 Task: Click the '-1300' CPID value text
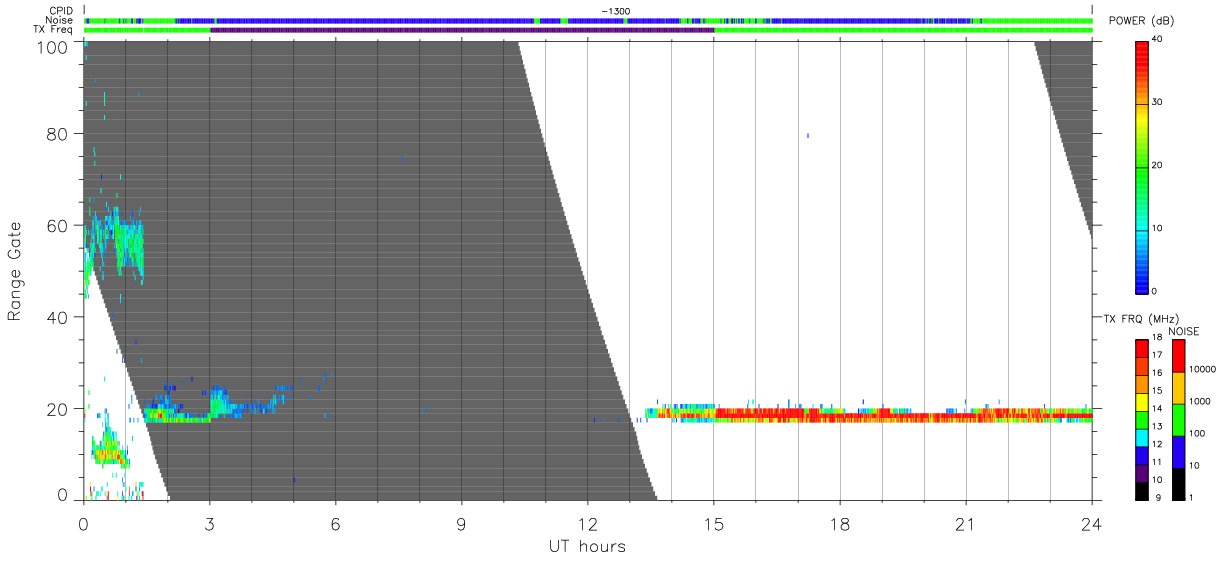coord(615,11)
